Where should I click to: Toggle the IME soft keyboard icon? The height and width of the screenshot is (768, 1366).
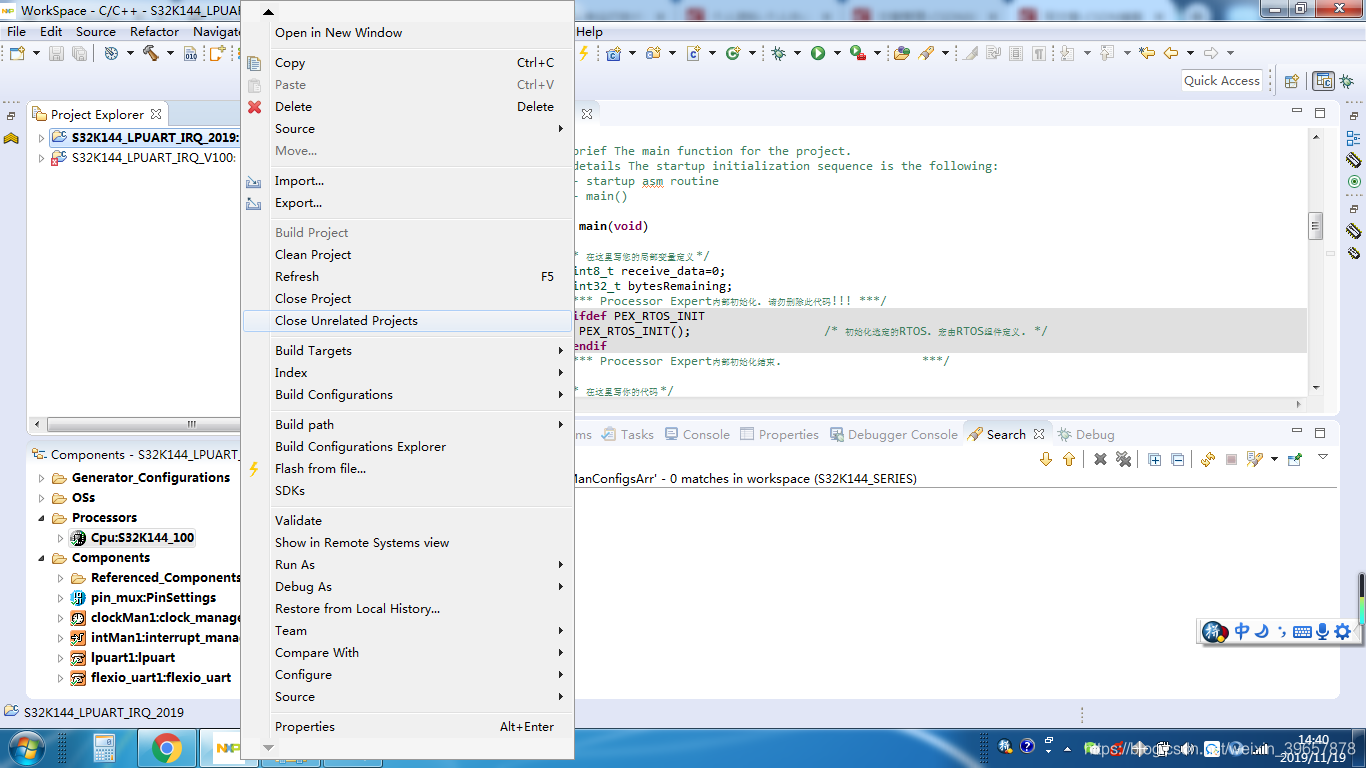1302,631
